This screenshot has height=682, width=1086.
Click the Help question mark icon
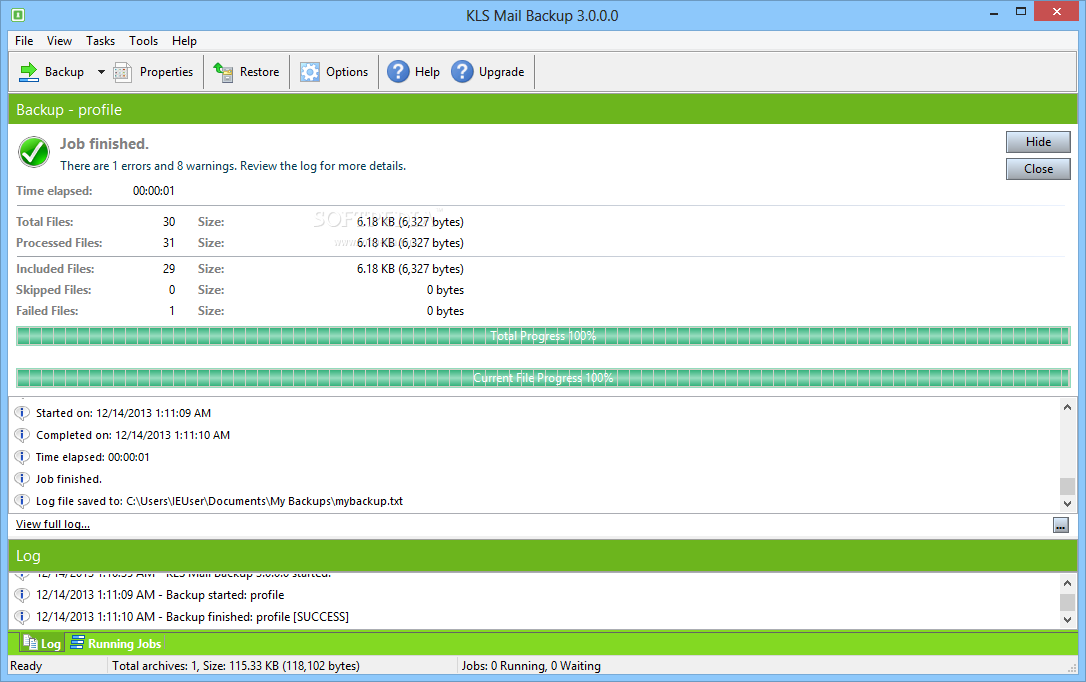(398, 71)
